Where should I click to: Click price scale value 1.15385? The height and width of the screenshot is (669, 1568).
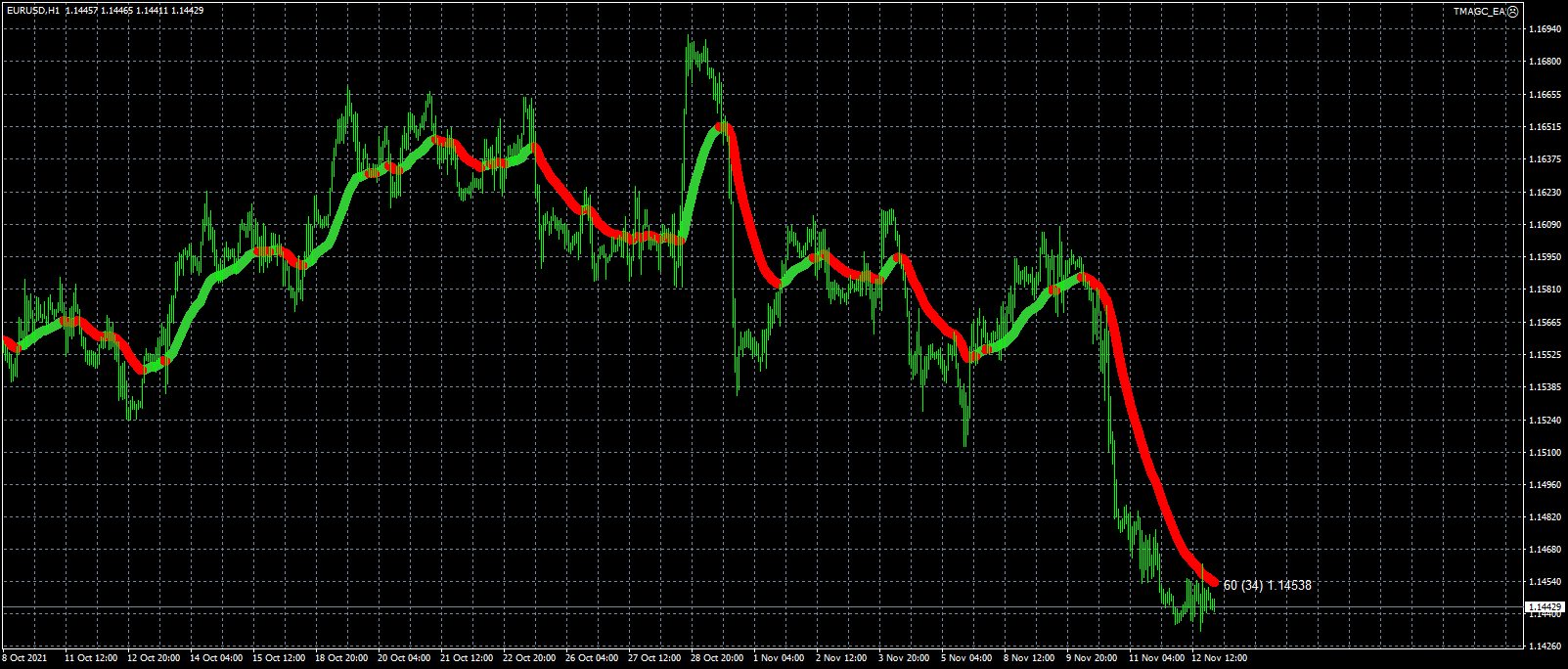tap(1545, 387)
